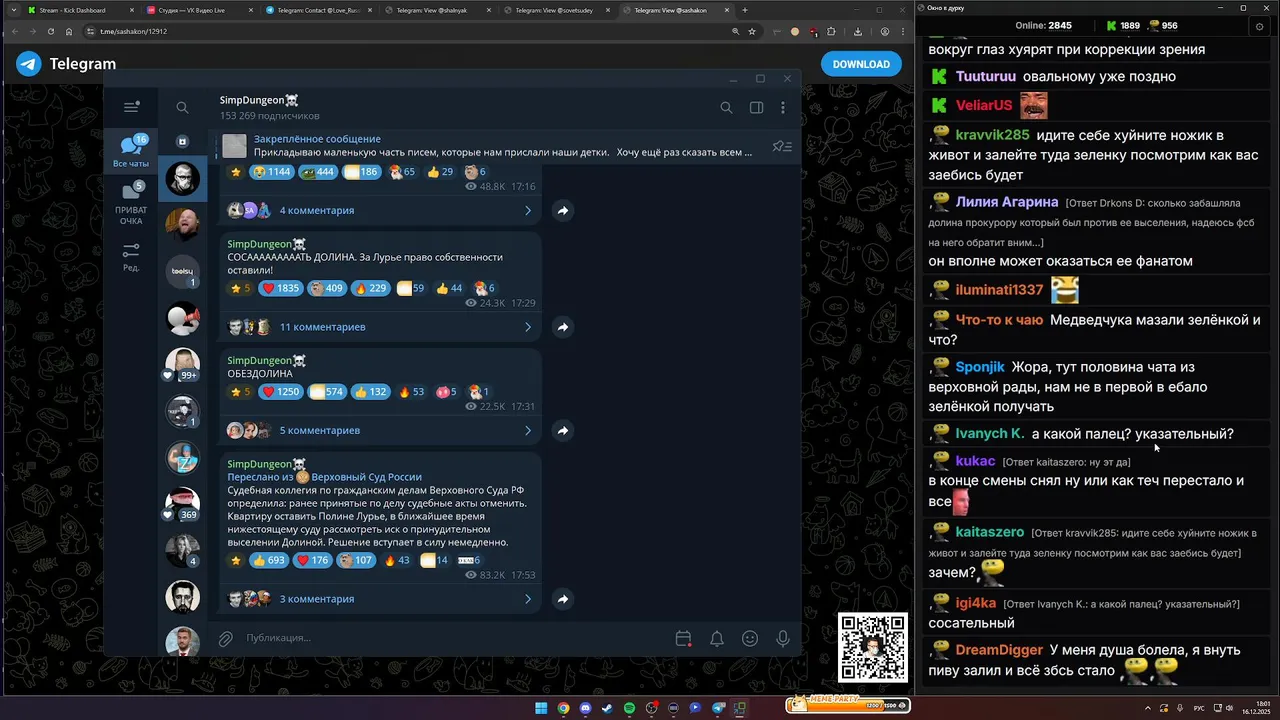Open Chrome extensions puzzle icon

[x=831, y=31]
